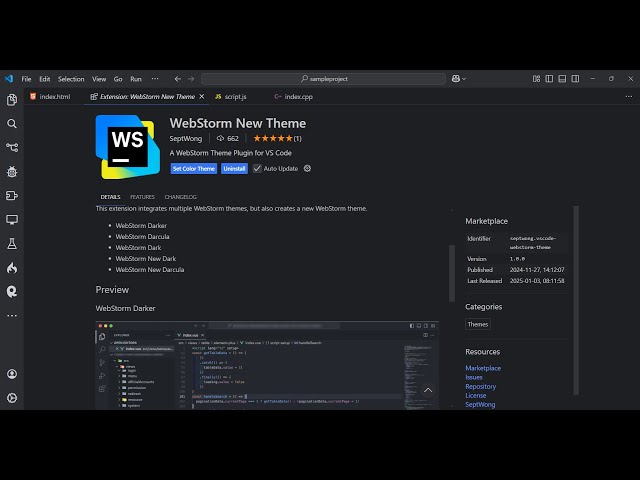Click the readme vertical scrollbar
Screen dimensions: 640x480
coord(451,273)
